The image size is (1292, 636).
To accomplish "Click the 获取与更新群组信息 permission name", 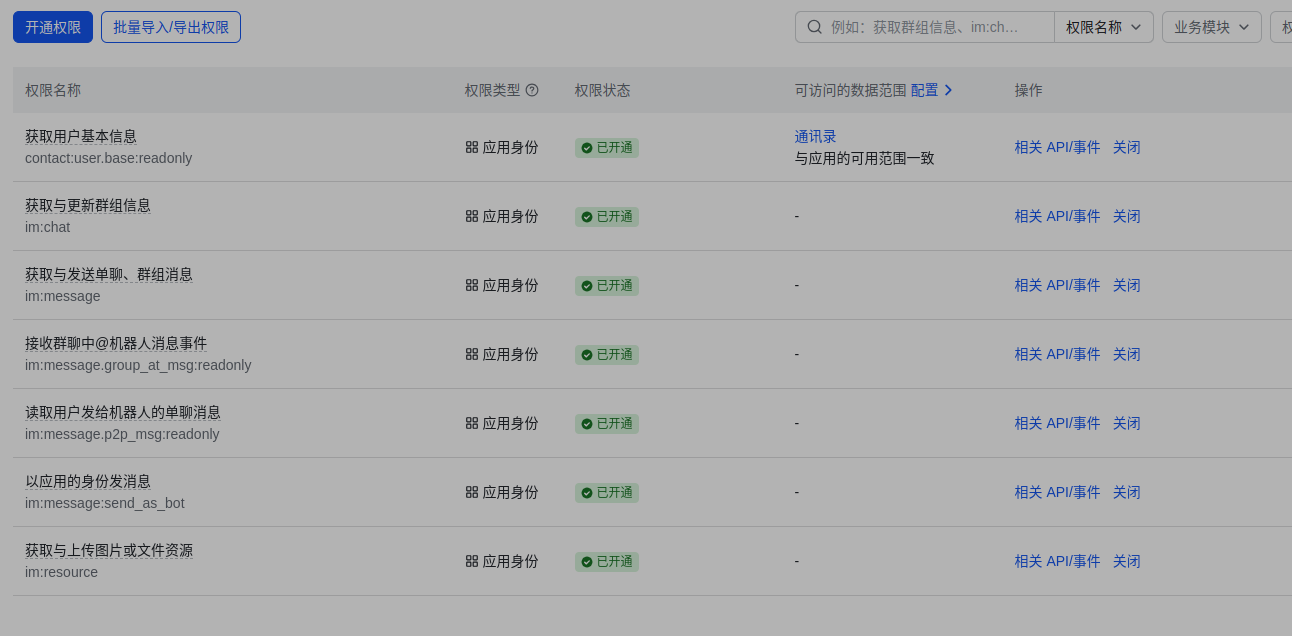I will [x=88, y=205].
